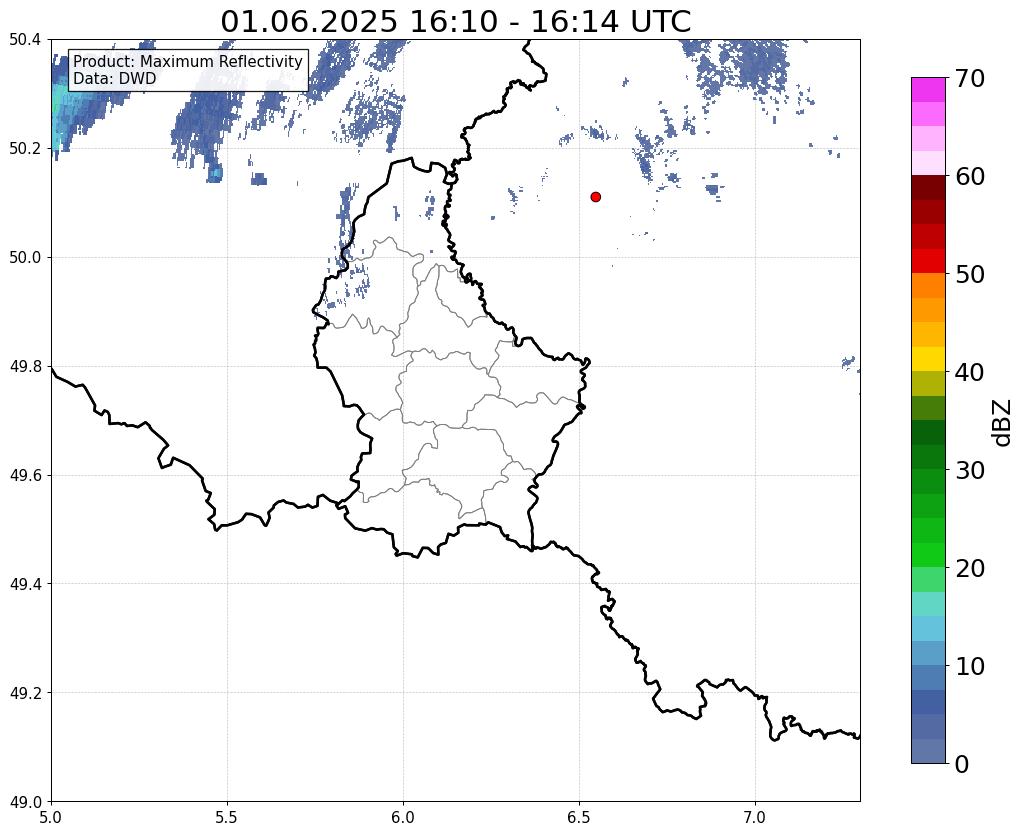
Task: Click the colorbar tick label 20
Action: (970, 568)
